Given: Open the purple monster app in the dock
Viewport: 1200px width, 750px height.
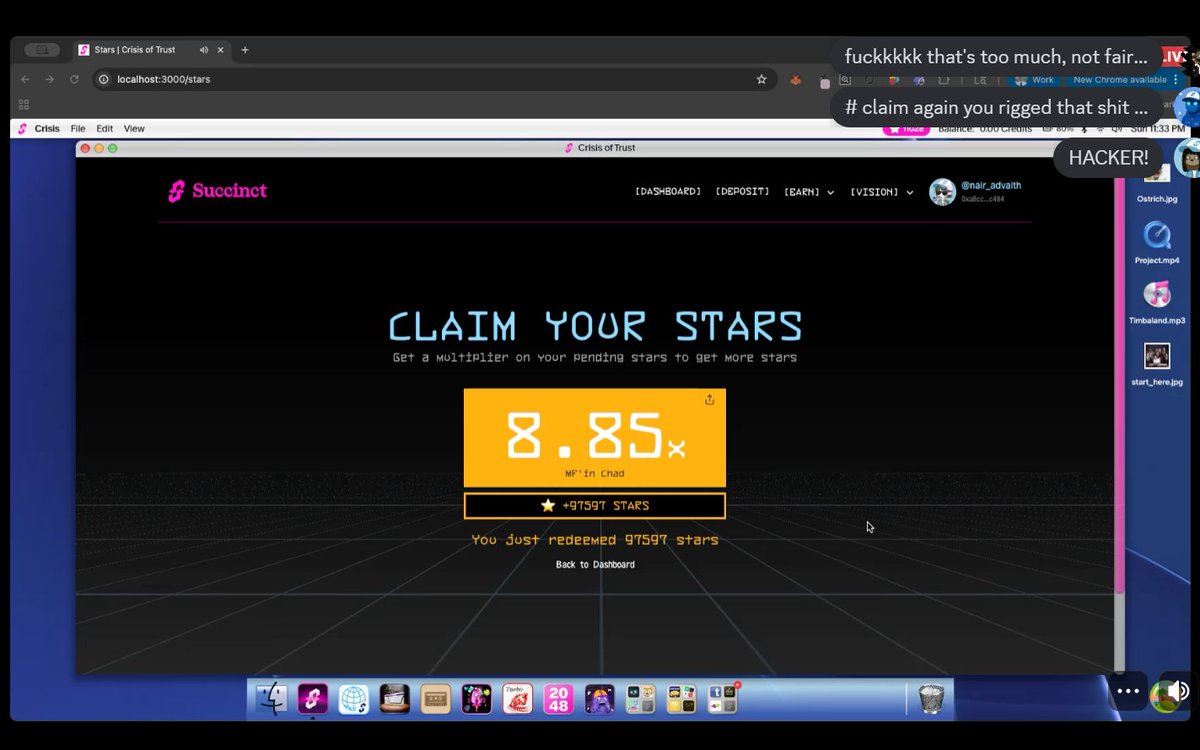Looking at the screenshot, I should [x=599, y=698].
